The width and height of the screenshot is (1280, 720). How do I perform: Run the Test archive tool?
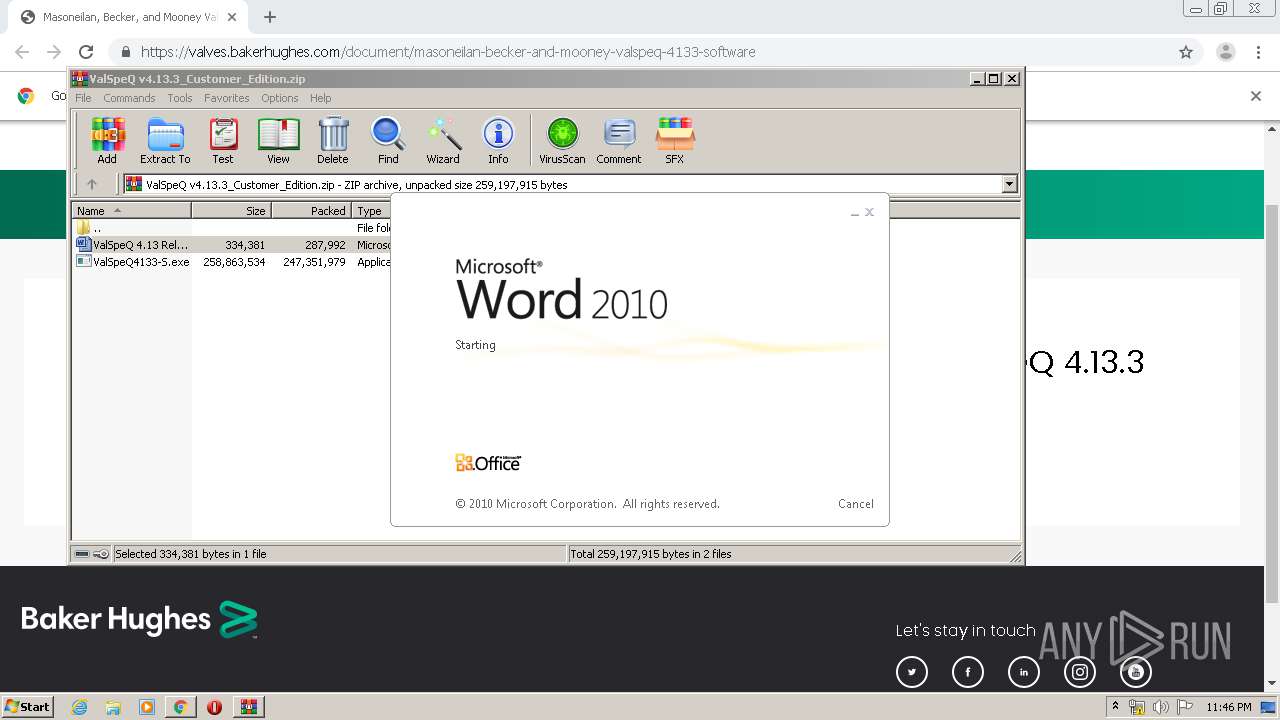(x=223, y=140)
